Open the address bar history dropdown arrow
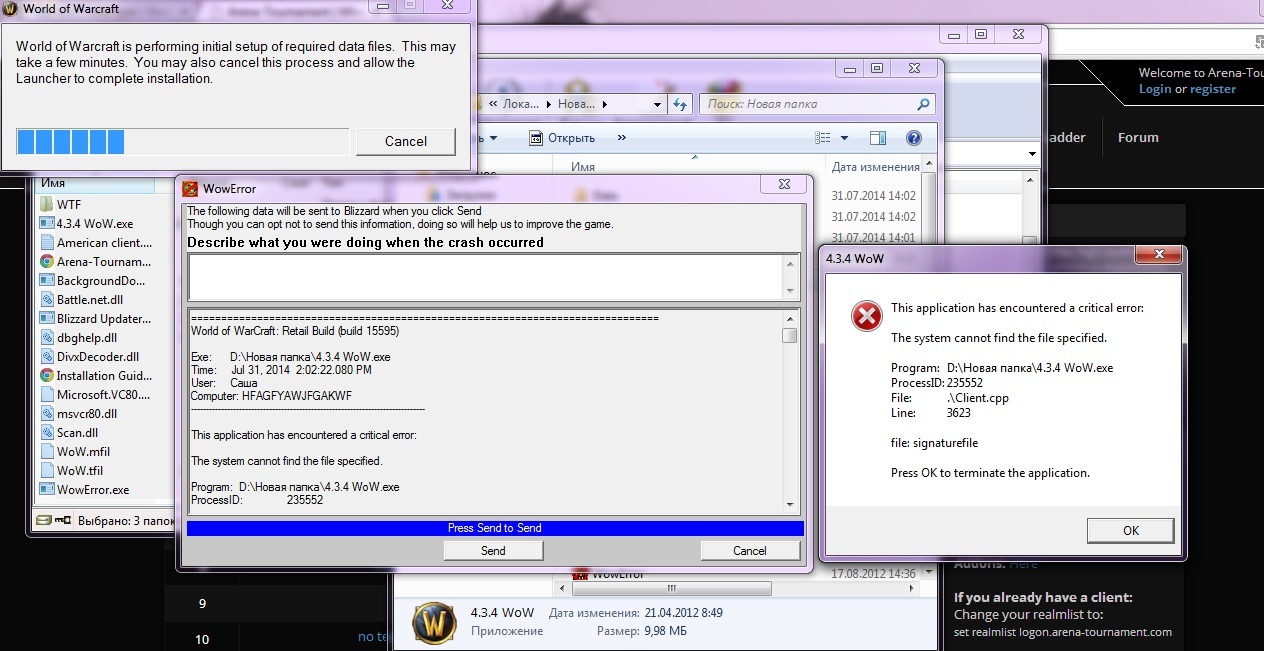This screenshot has height=651, width=1264. 657,104
